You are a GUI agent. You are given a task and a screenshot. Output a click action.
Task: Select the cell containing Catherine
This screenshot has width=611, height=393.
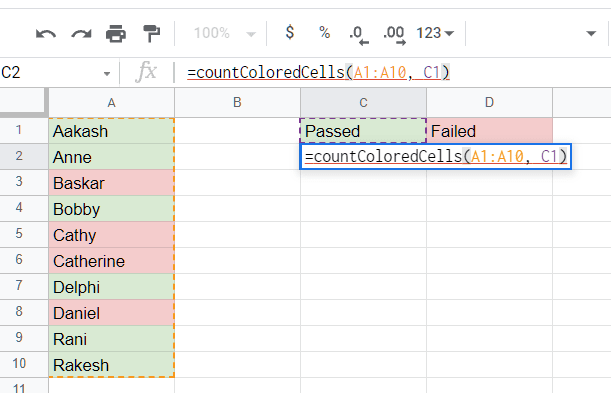point(111,261)
